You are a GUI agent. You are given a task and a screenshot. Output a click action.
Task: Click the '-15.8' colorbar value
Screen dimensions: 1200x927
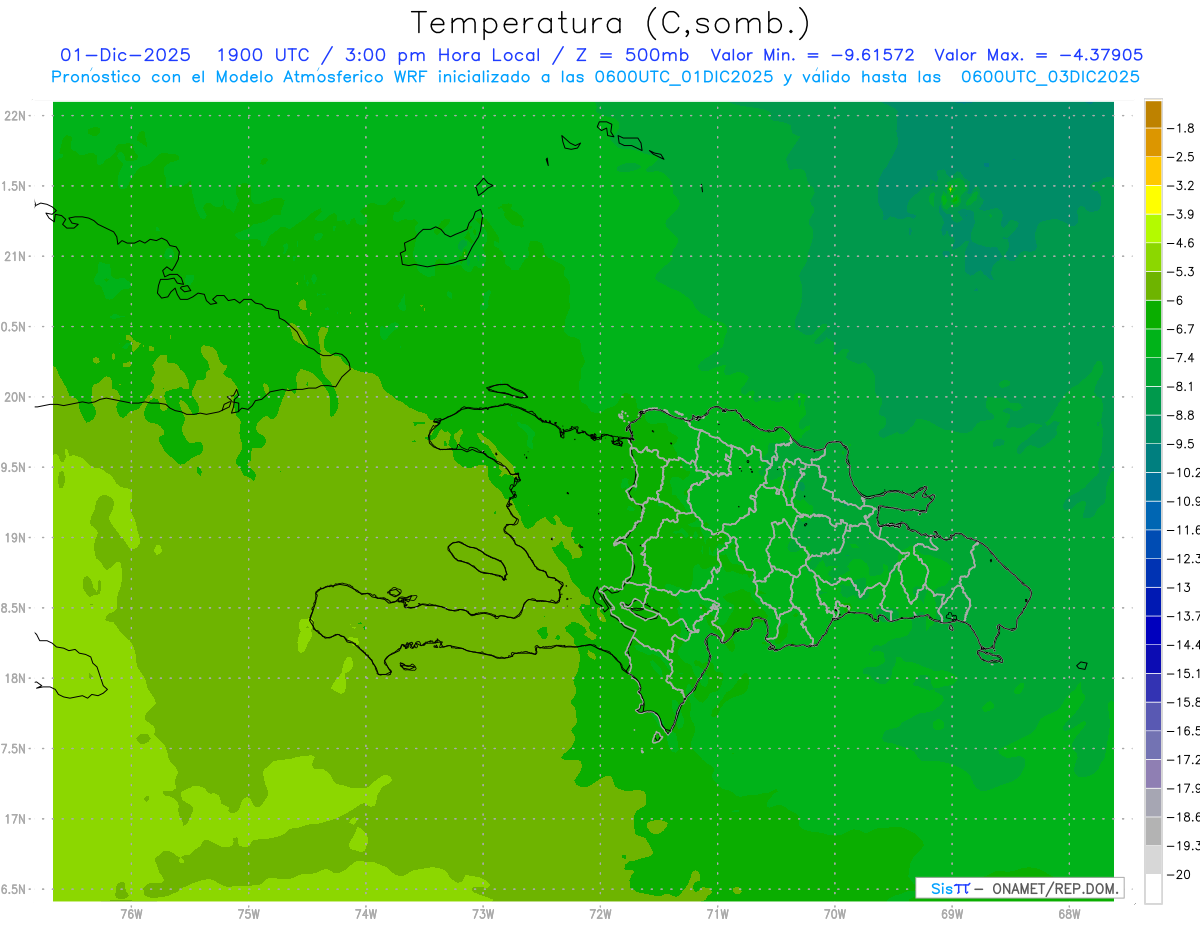pos(1183,702)
